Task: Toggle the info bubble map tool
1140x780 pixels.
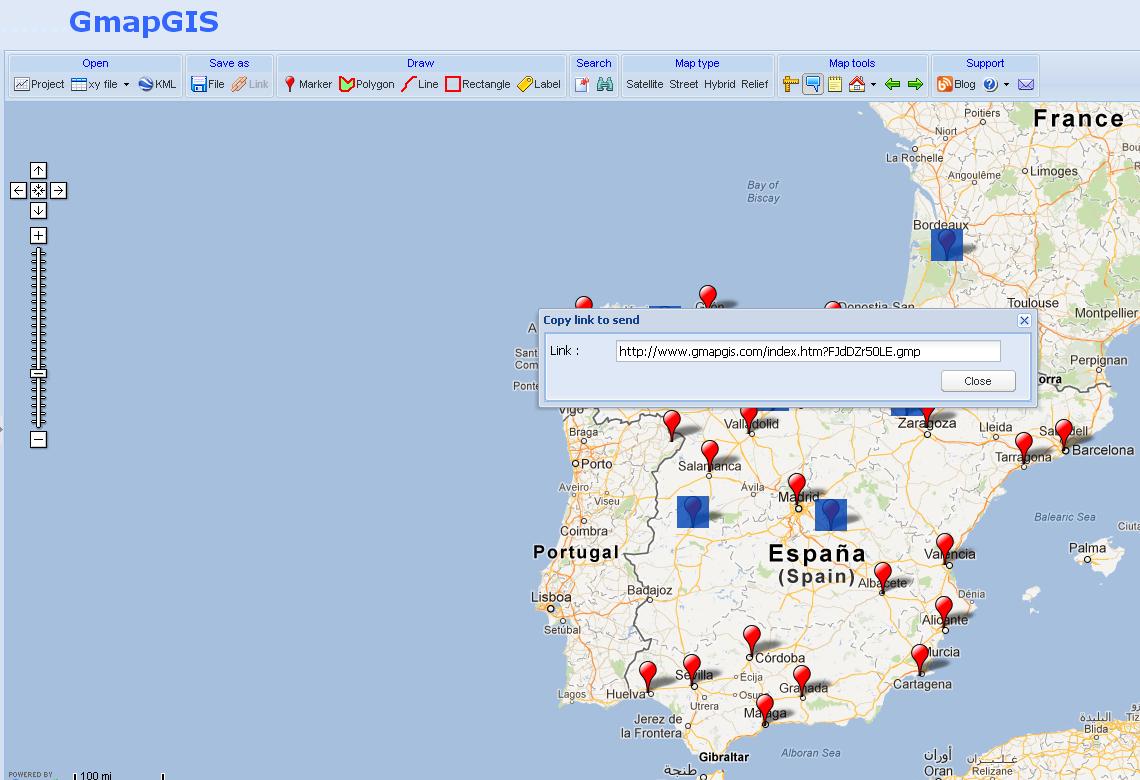Action: click(x=811, y=85)
